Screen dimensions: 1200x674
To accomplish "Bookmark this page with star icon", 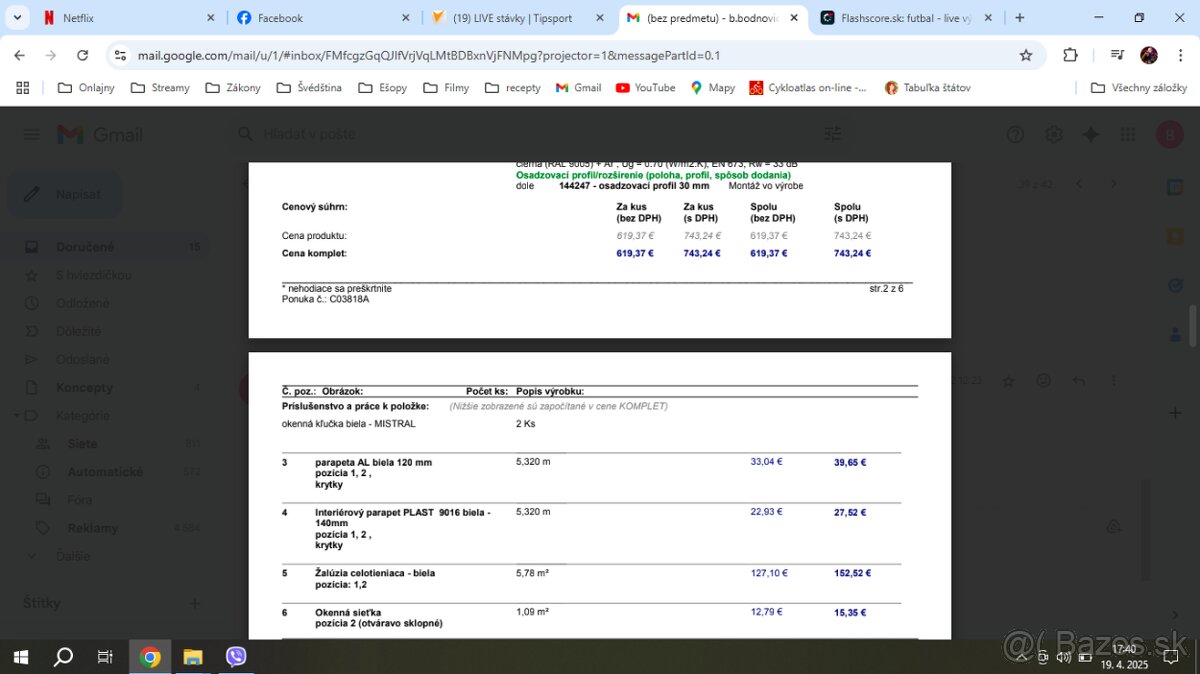I will tap(1026, 56).
